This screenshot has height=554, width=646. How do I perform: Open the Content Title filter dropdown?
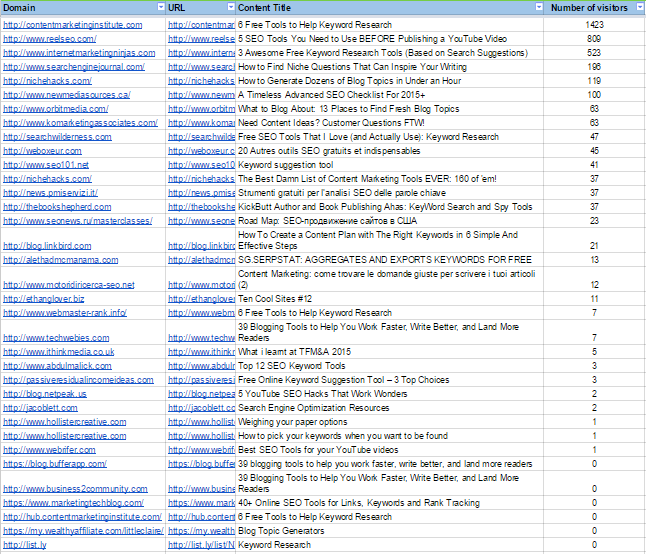click(539, 7)
